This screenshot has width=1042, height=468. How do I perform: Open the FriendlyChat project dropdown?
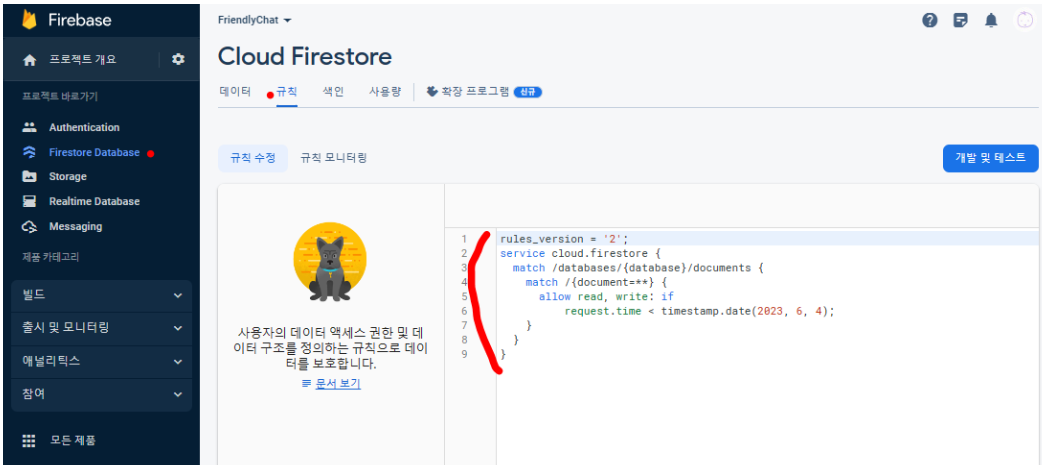(255, 20)
